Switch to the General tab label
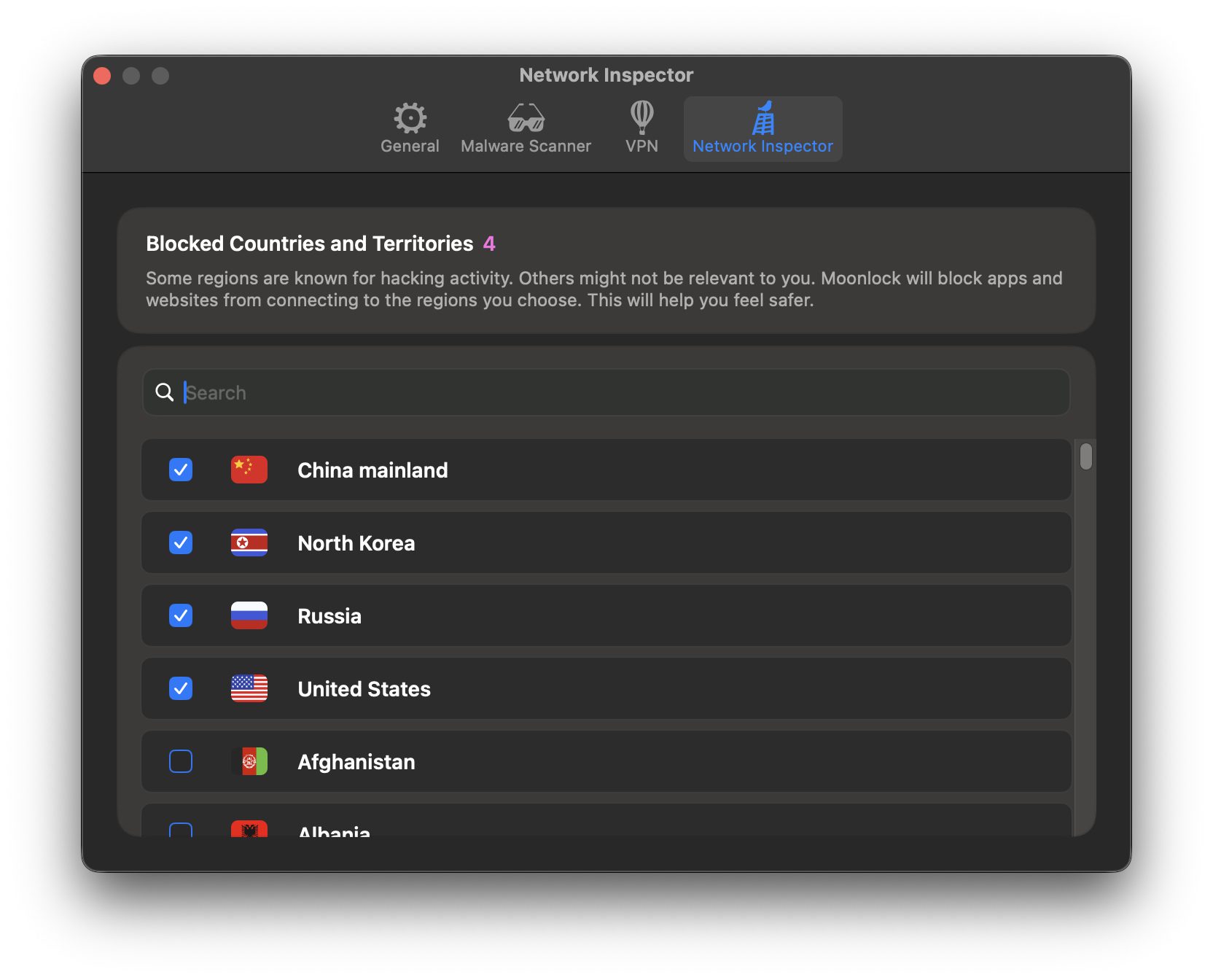1213x980 pixels. click(x=410, y=147)
